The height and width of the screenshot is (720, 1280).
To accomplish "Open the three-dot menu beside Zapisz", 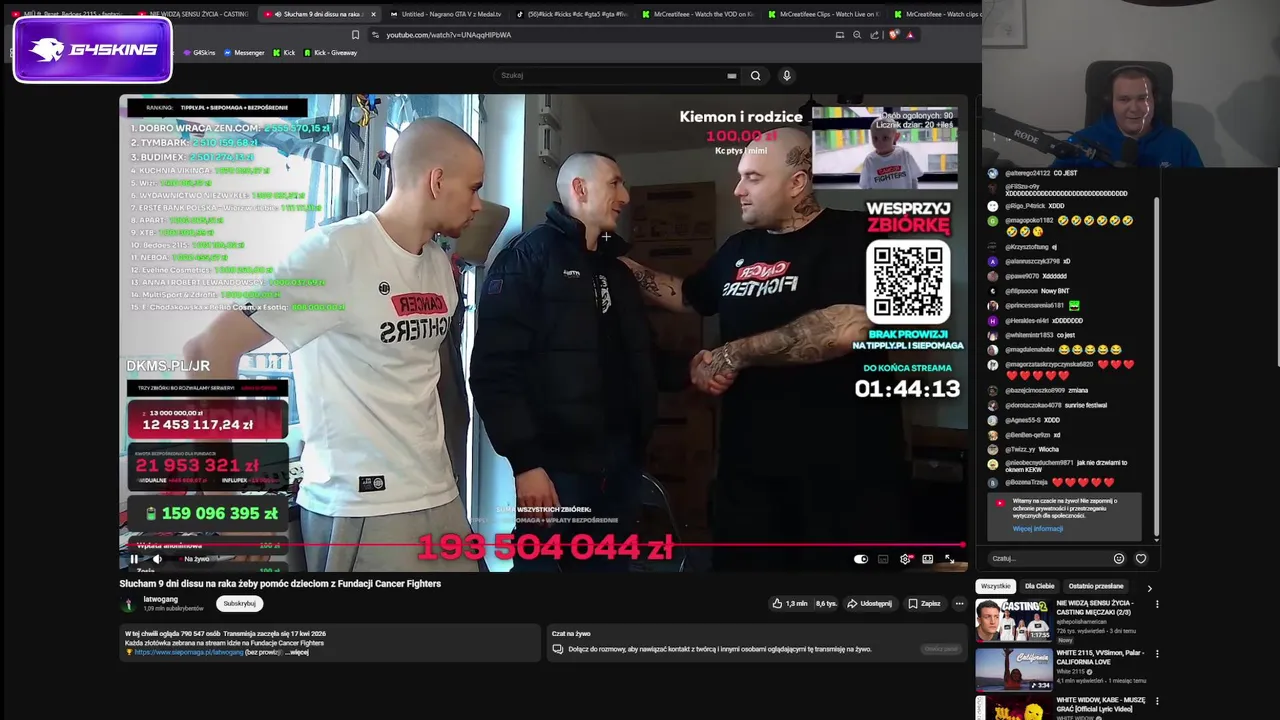I will tap(959, 603).
